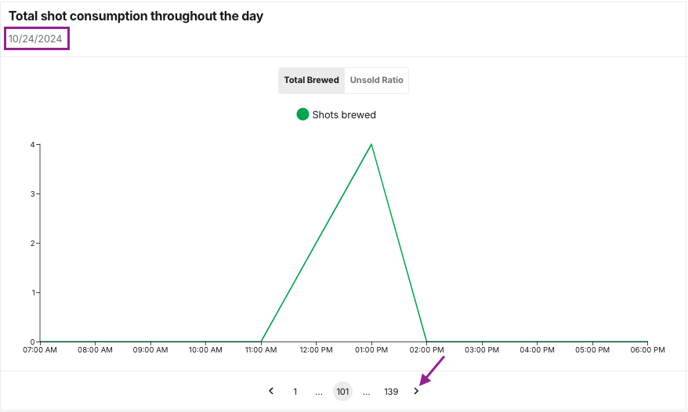
Task: Go to the next page arrow
Action: [x=416, y=391]
